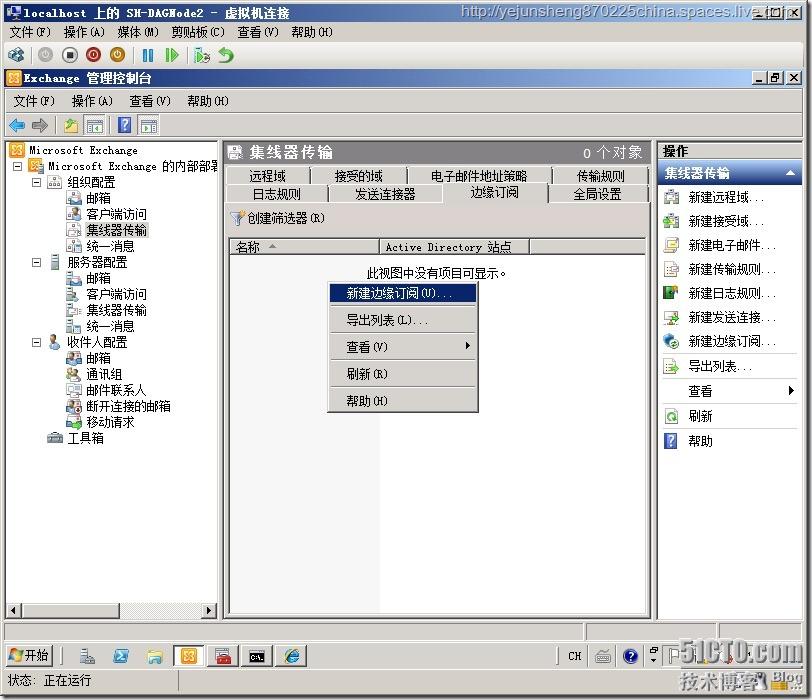Click 新建边缘订阅 in action pane
The image size is (812, 700).
coord(732,341)
